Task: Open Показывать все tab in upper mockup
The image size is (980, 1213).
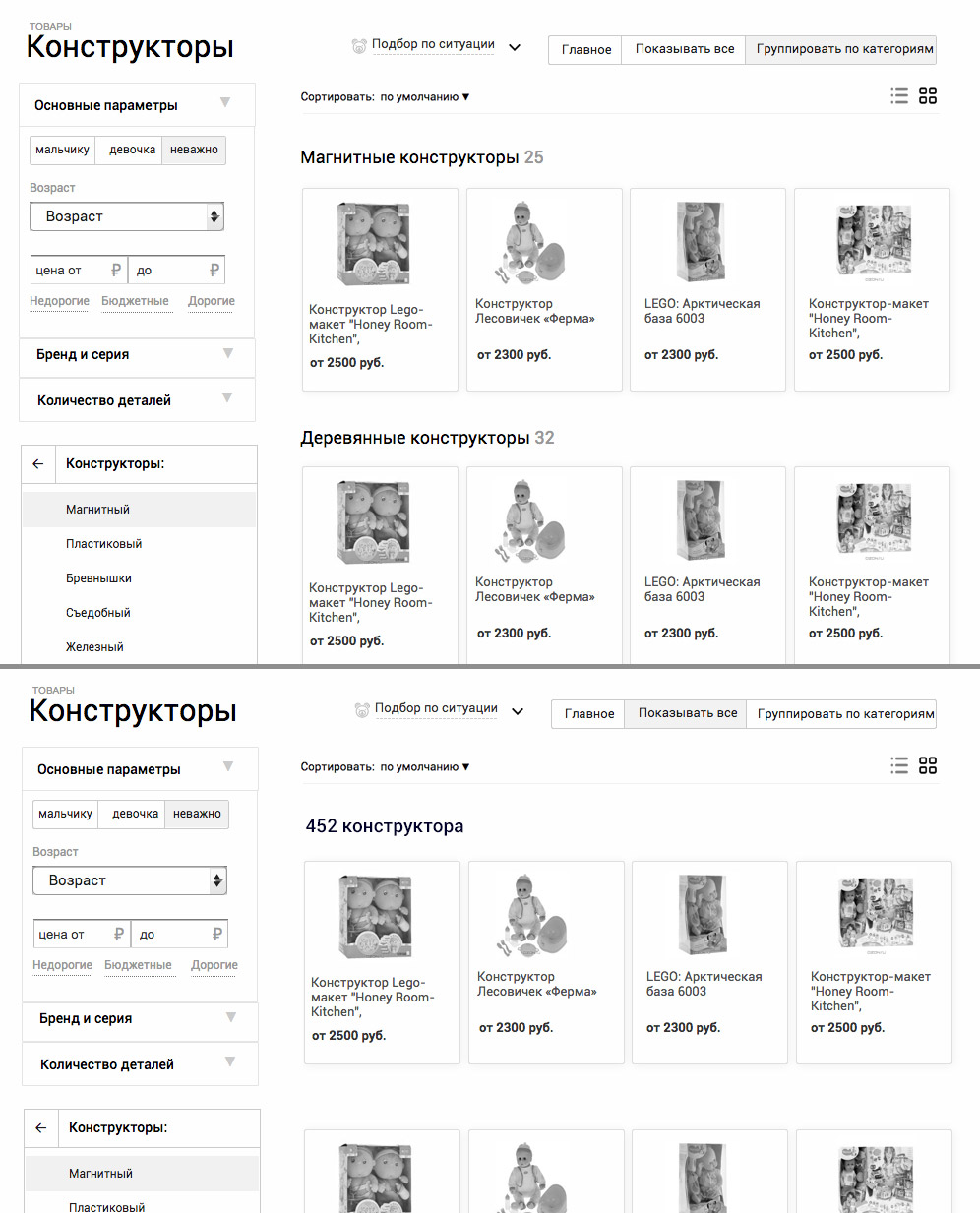Action: (x=684, y=49)
